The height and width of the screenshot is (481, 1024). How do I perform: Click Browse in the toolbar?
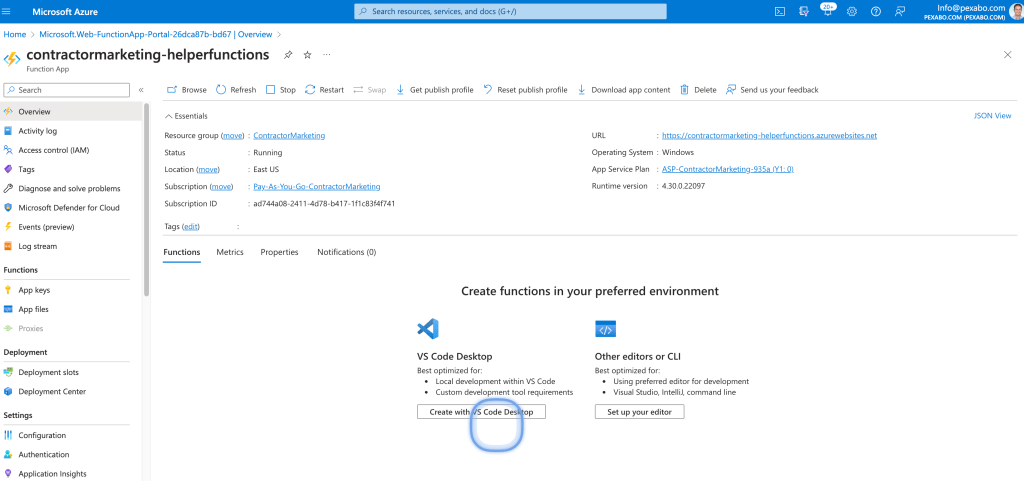coord(187,90)
